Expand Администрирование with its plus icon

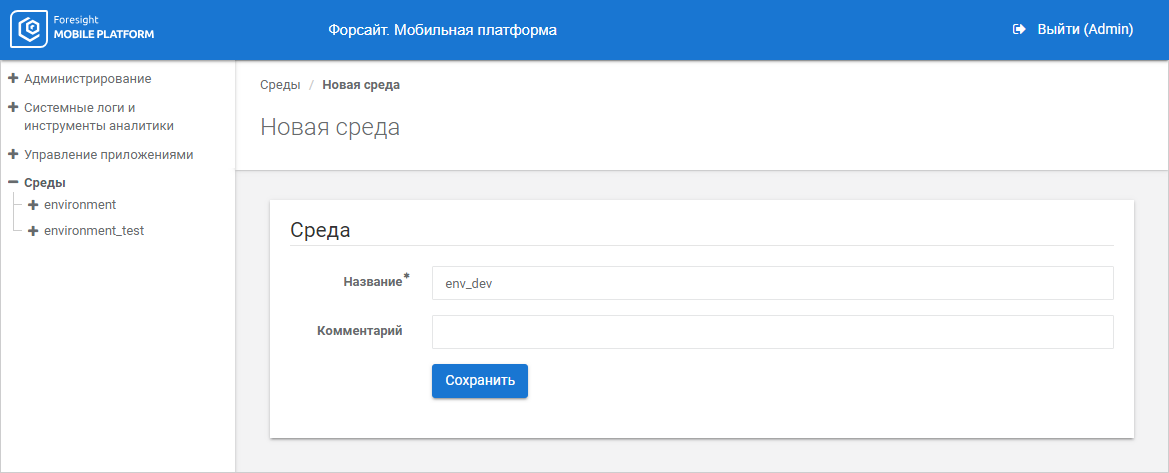point(13,78)
